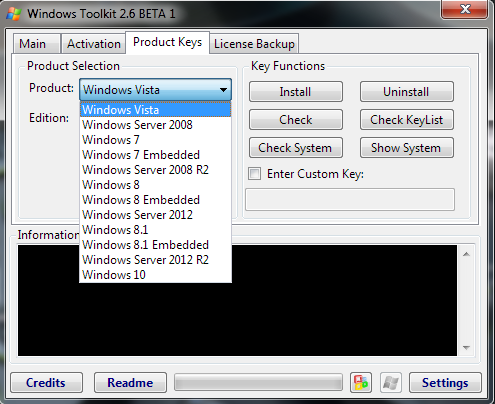Image resolution: width=495 pixels, height=404 pixels.
Task: Click the Office Toolkit icon button
Action: (361, 383)
